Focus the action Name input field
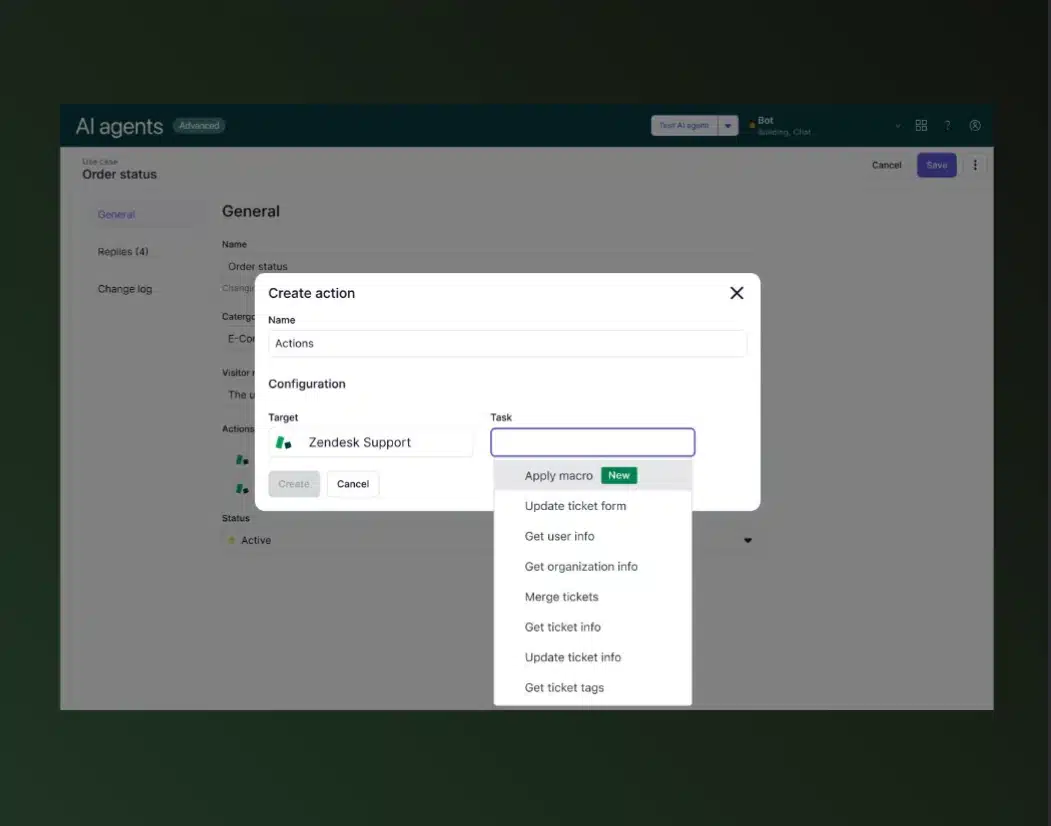 [x=507, y=344]
